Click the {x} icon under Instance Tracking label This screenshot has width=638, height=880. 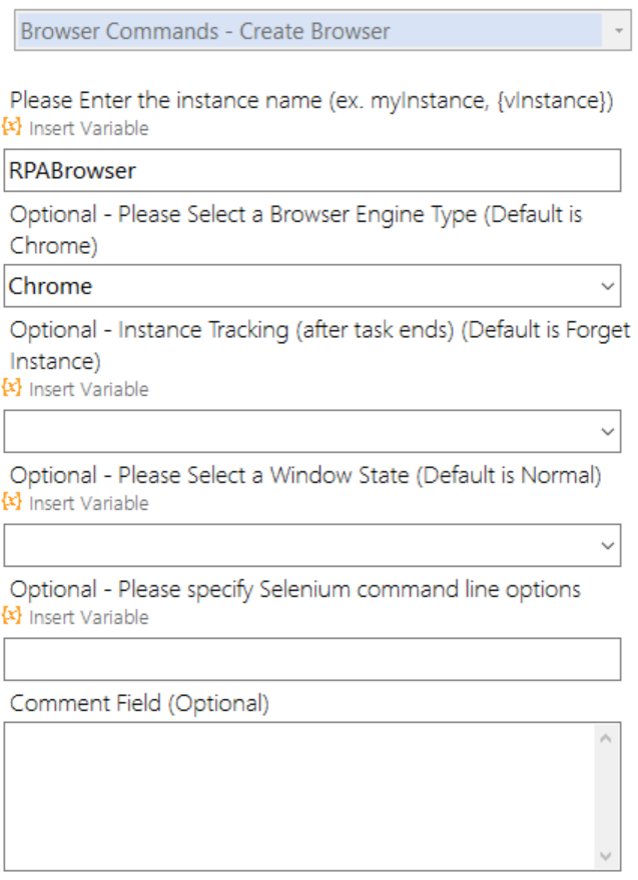(x=13, y=388)
